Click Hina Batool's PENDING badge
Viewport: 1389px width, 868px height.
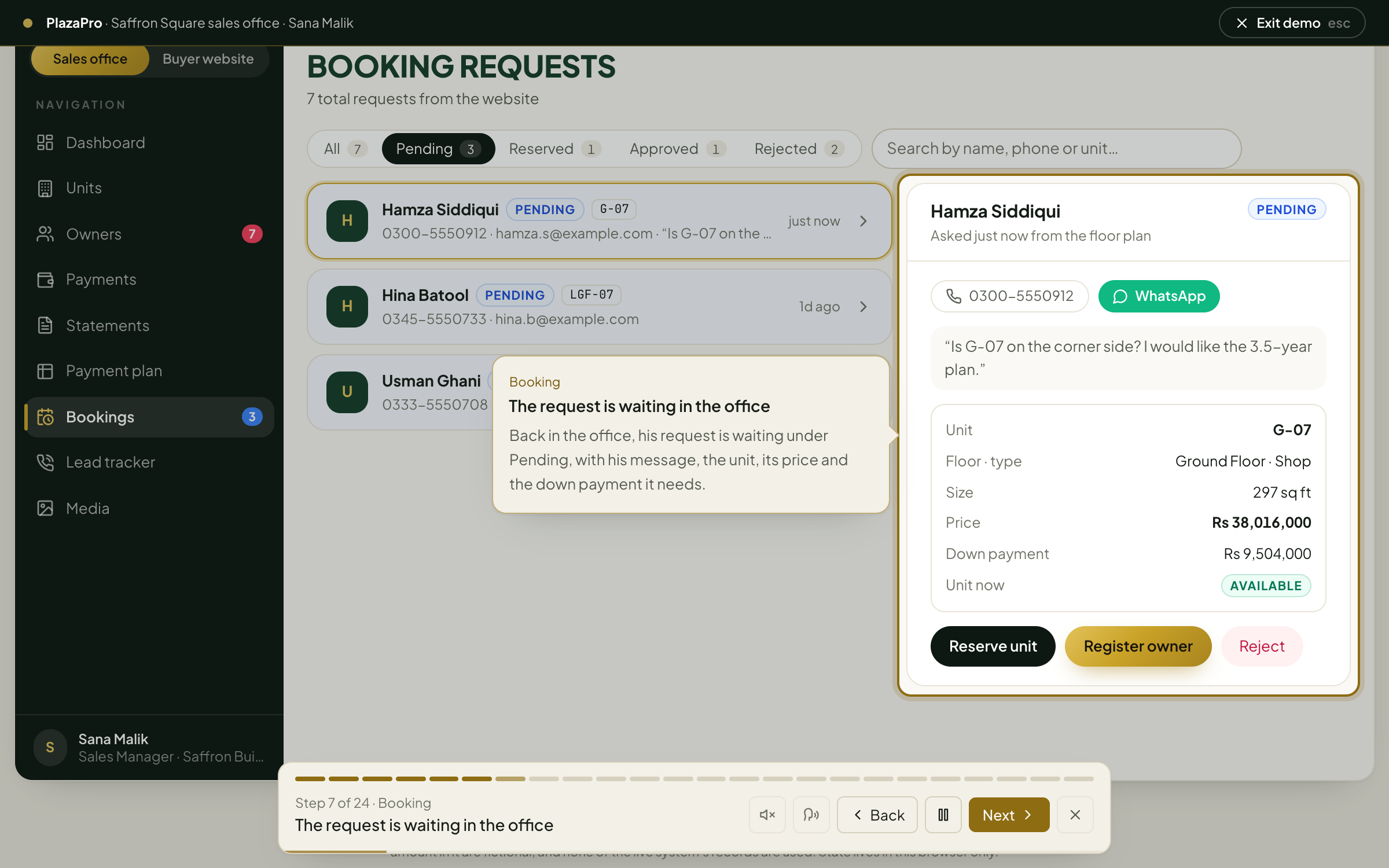[x=515, y=295]
